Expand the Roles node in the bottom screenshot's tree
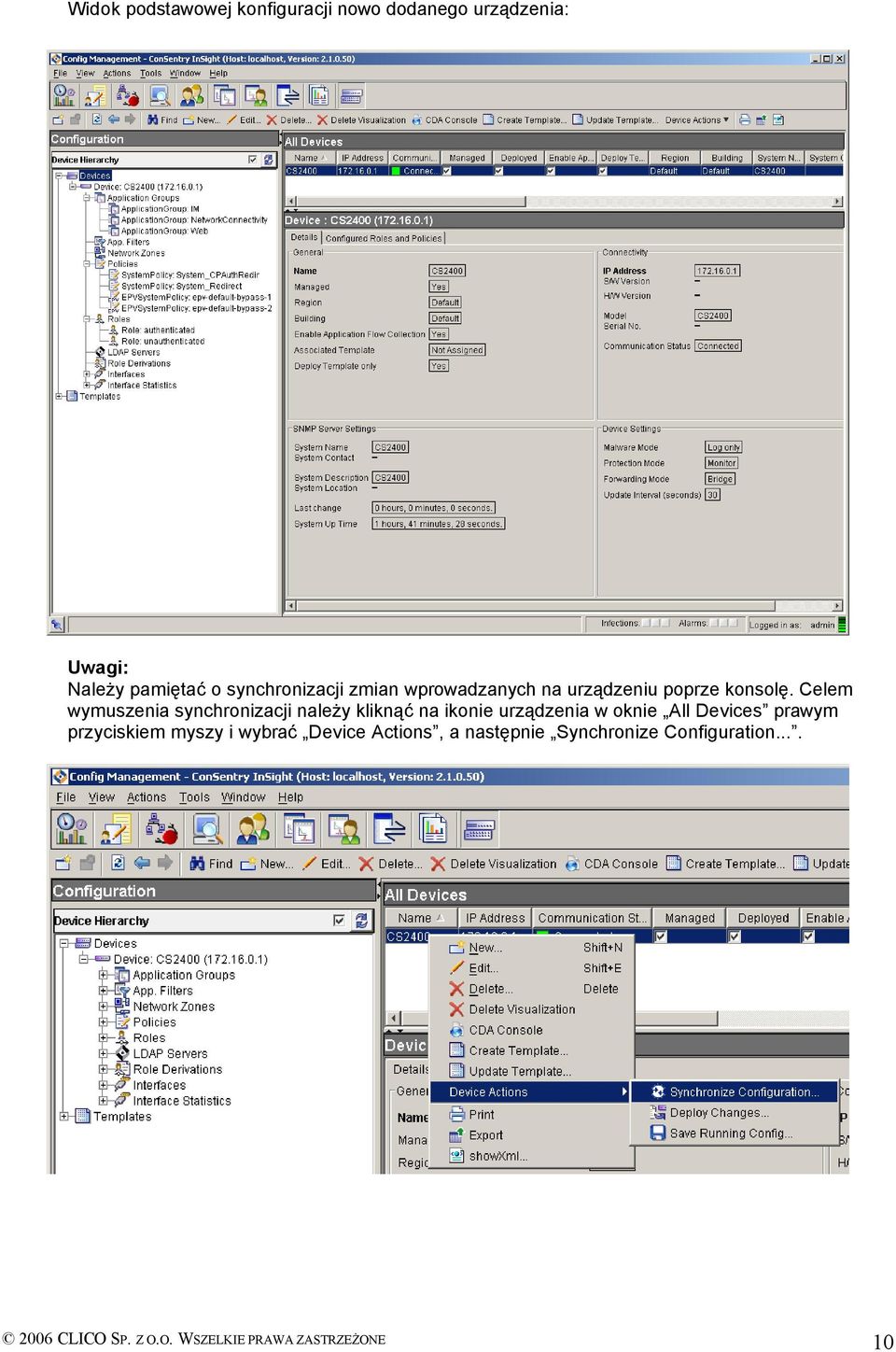 pyautogui.click(x=104, y=1037)
